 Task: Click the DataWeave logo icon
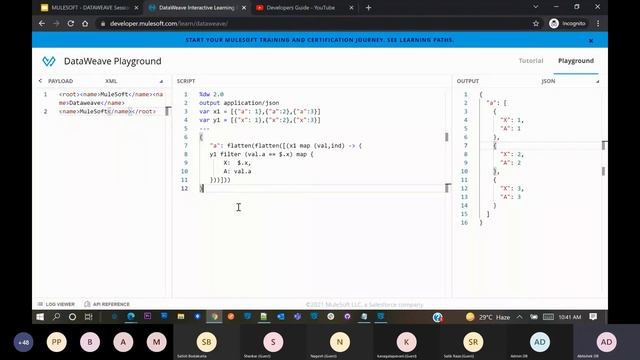click(49, 61)
